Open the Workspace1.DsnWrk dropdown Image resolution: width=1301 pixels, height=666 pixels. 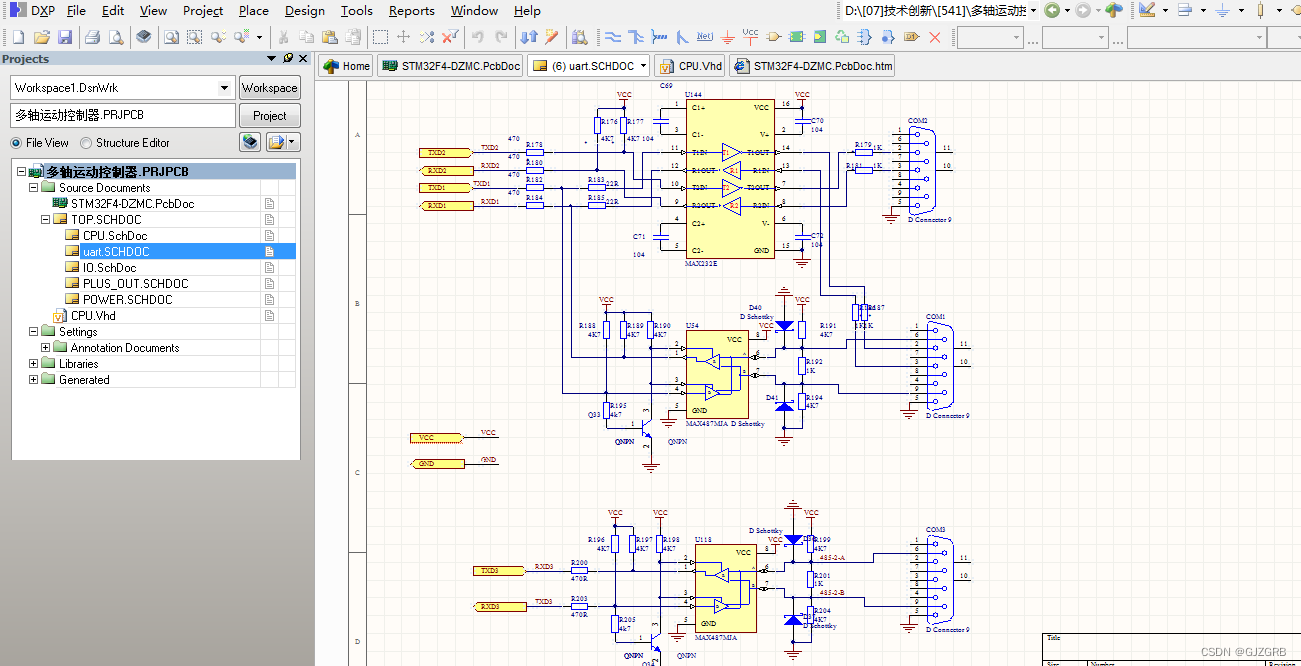[224, 88]
